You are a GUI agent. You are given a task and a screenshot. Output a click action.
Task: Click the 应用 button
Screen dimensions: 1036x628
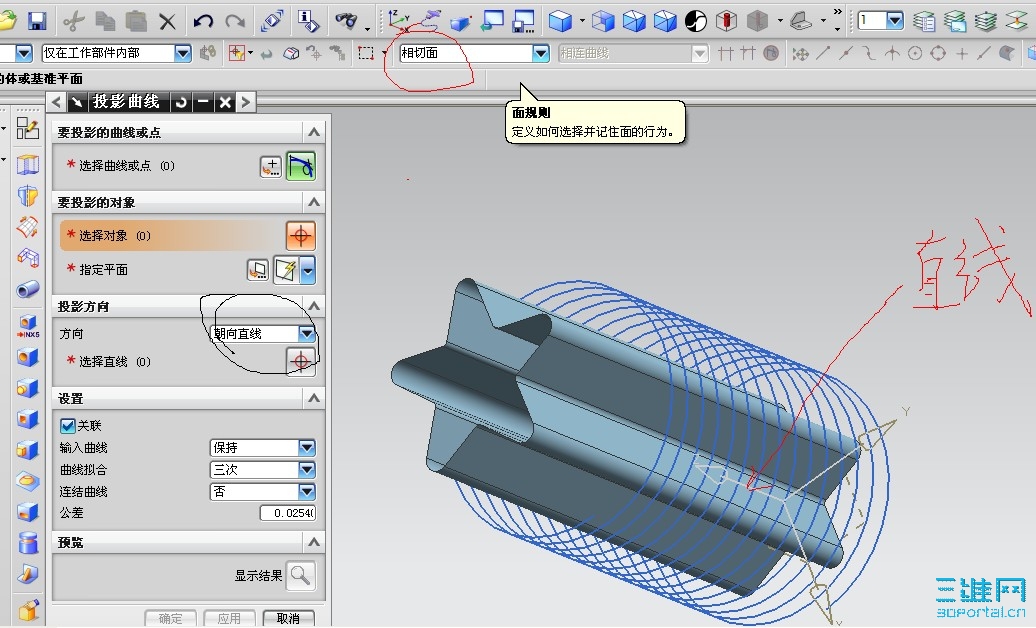pyautogui.click(x=229, y=618)
